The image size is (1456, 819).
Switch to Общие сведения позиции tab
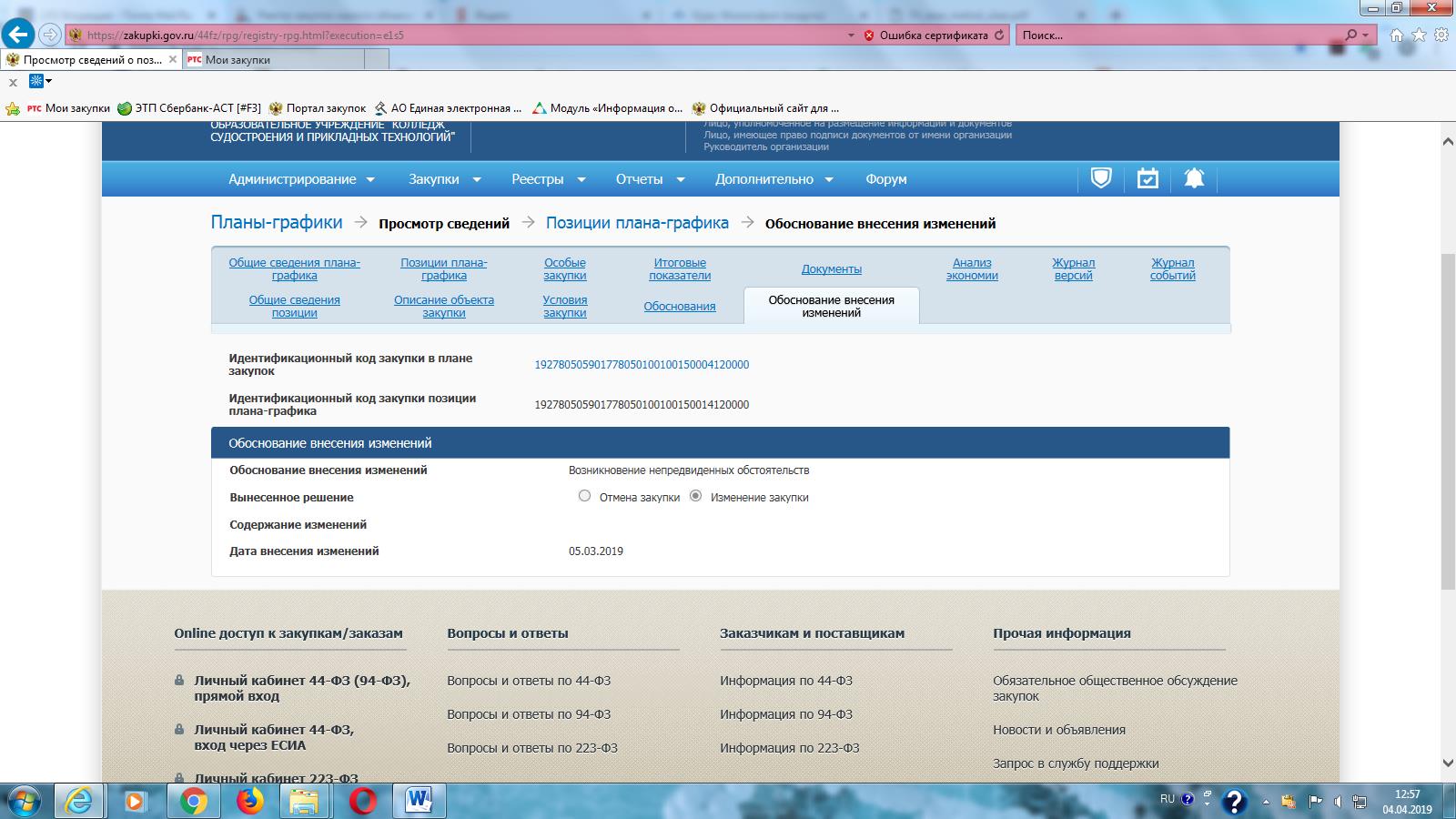(x=295, y=307)
